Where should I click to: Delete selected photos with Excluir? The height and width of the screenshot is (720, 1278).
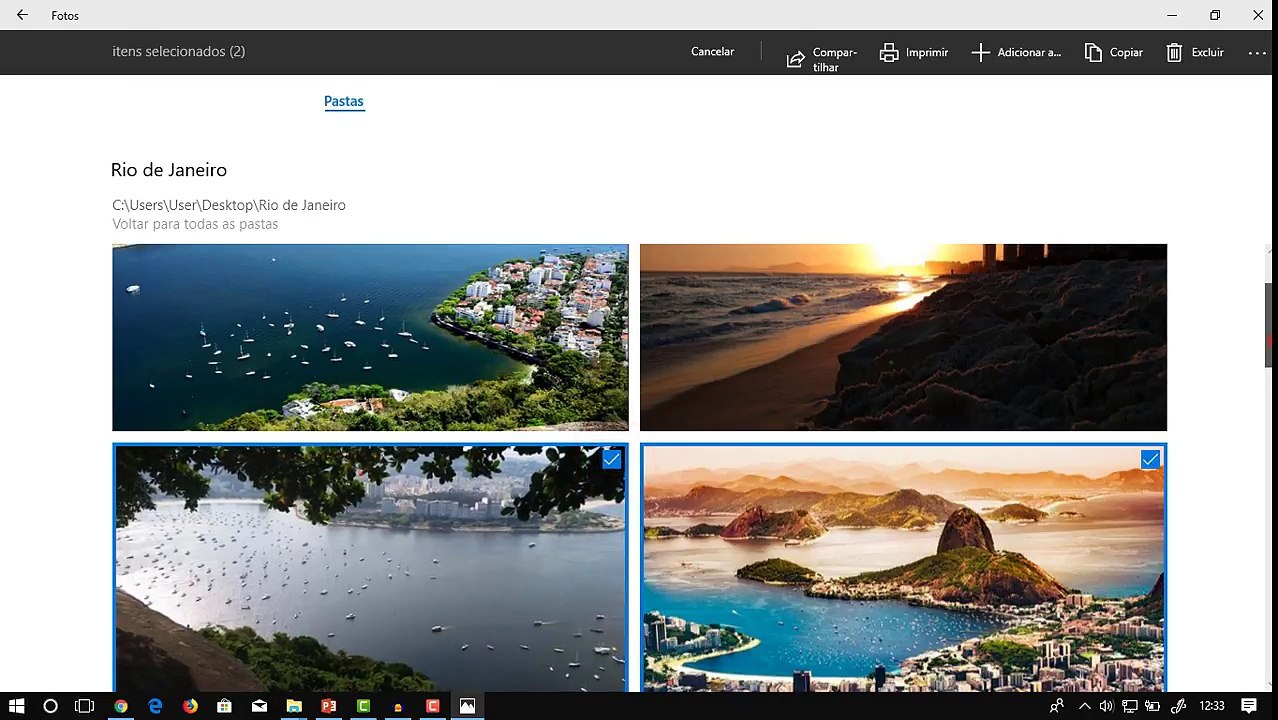pyautogui.click(x=1194, y=52)
